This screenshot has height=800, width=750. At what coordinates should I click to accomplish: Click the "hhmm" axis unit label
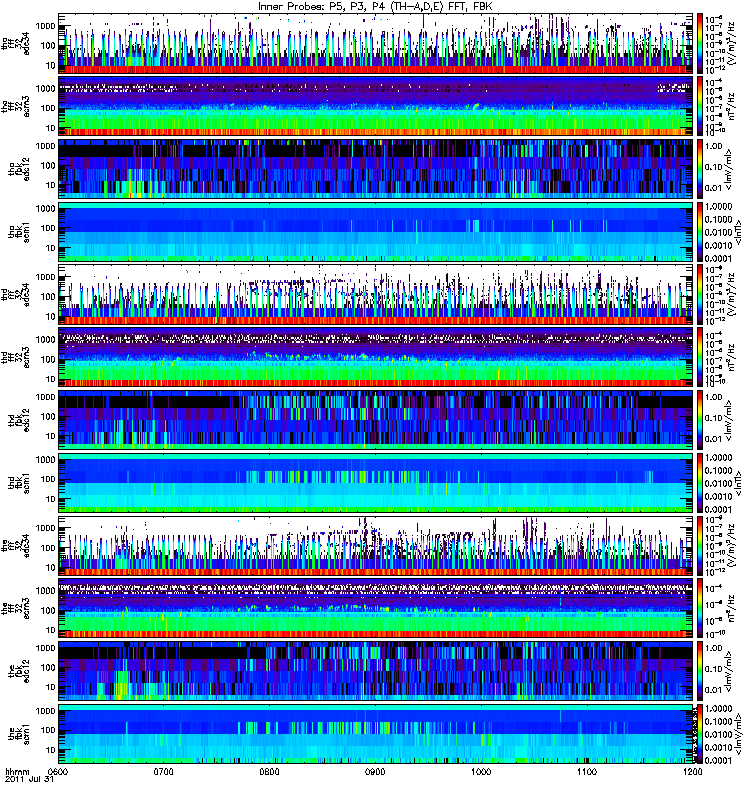click(17, 771)
